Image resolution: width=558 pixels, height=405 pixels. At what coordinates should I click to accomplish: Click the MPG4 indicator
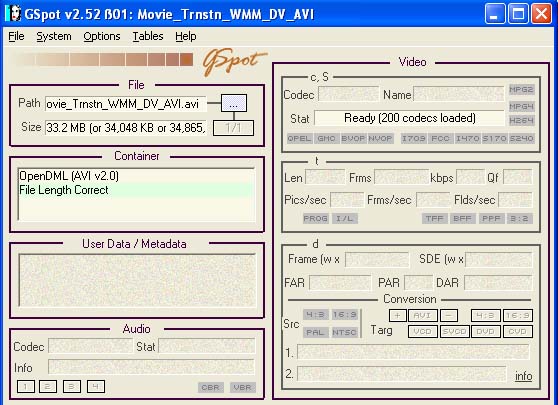pos(521,106)
